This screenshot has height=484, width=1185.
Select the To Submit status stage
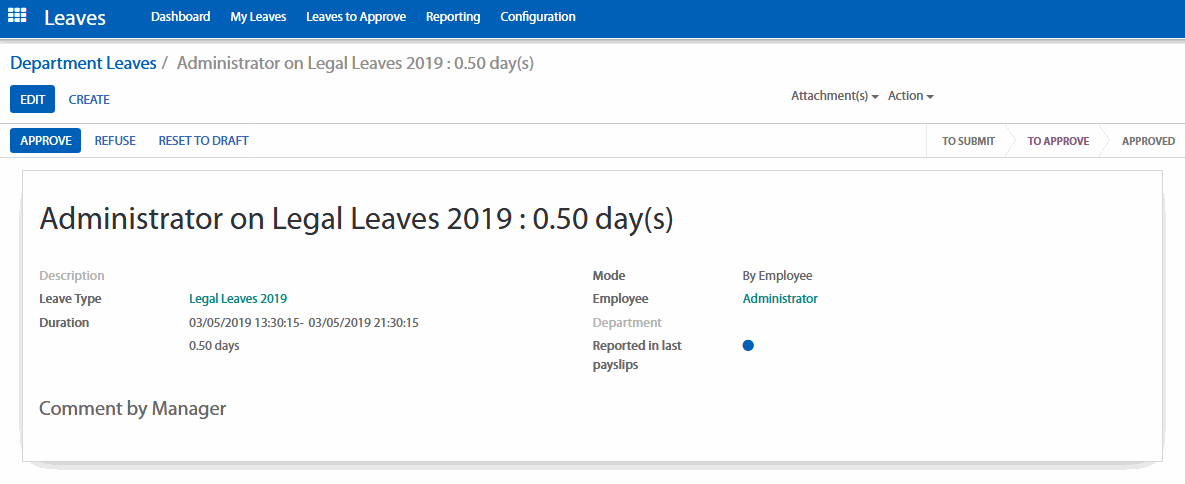tap(968, 141)
